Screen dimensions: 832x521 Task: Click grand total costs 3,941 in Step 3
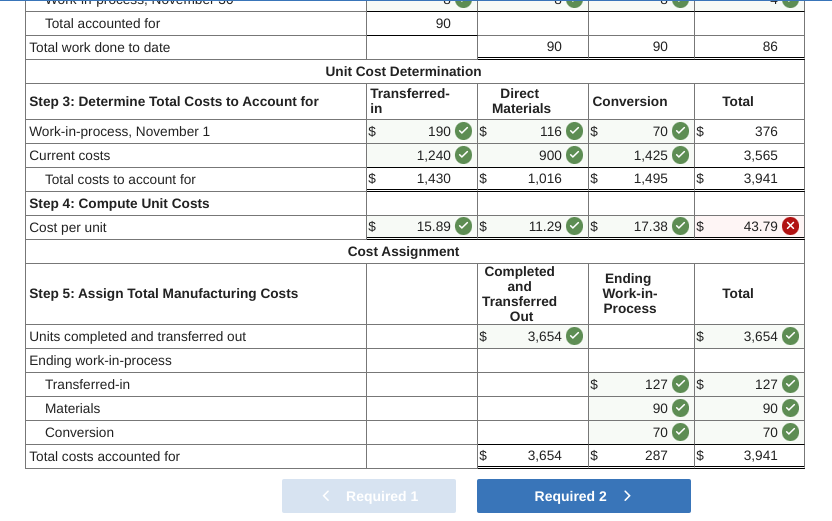click(760, 179)
